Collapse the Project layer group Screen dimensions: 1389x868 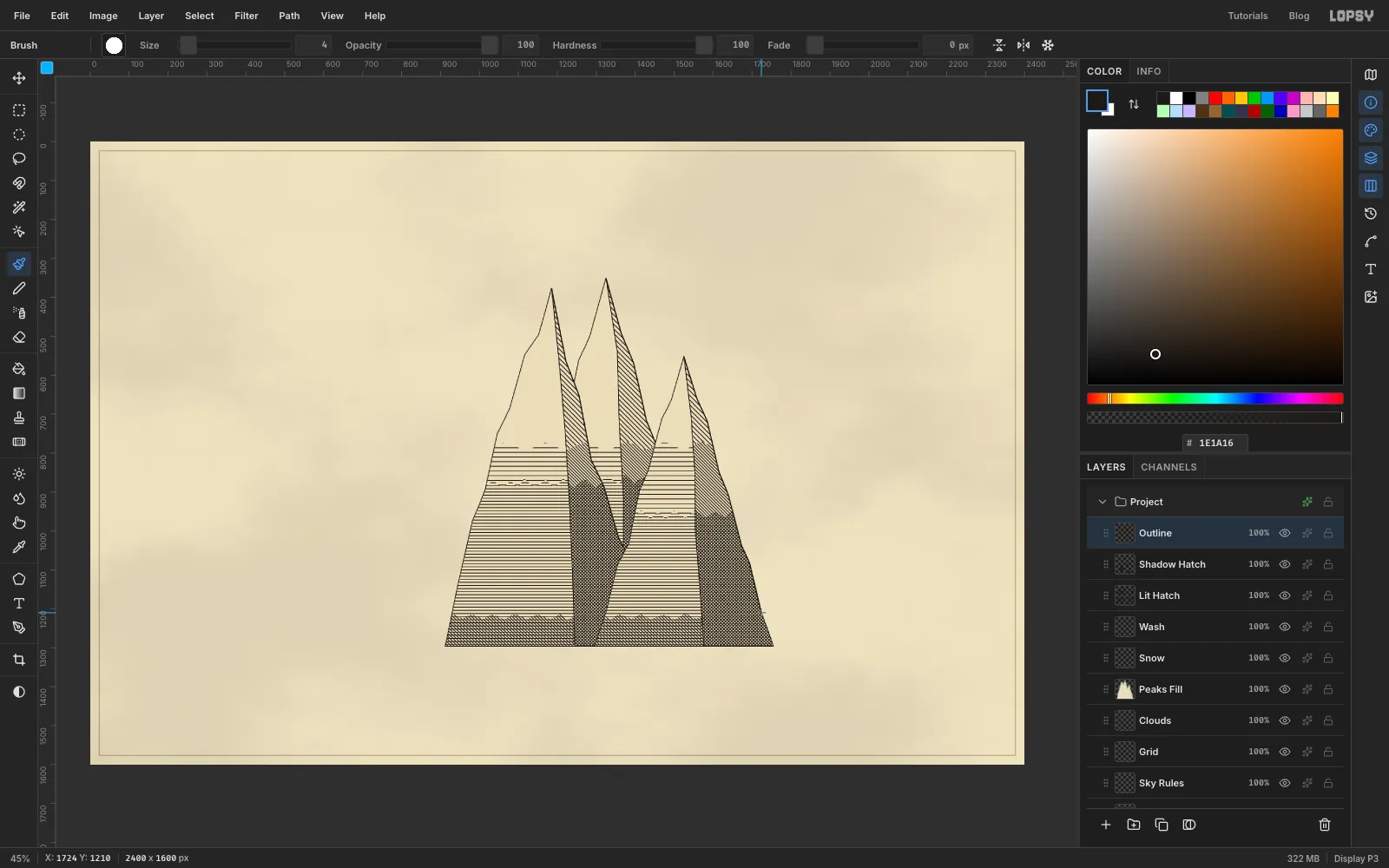tap(1103, 502)
